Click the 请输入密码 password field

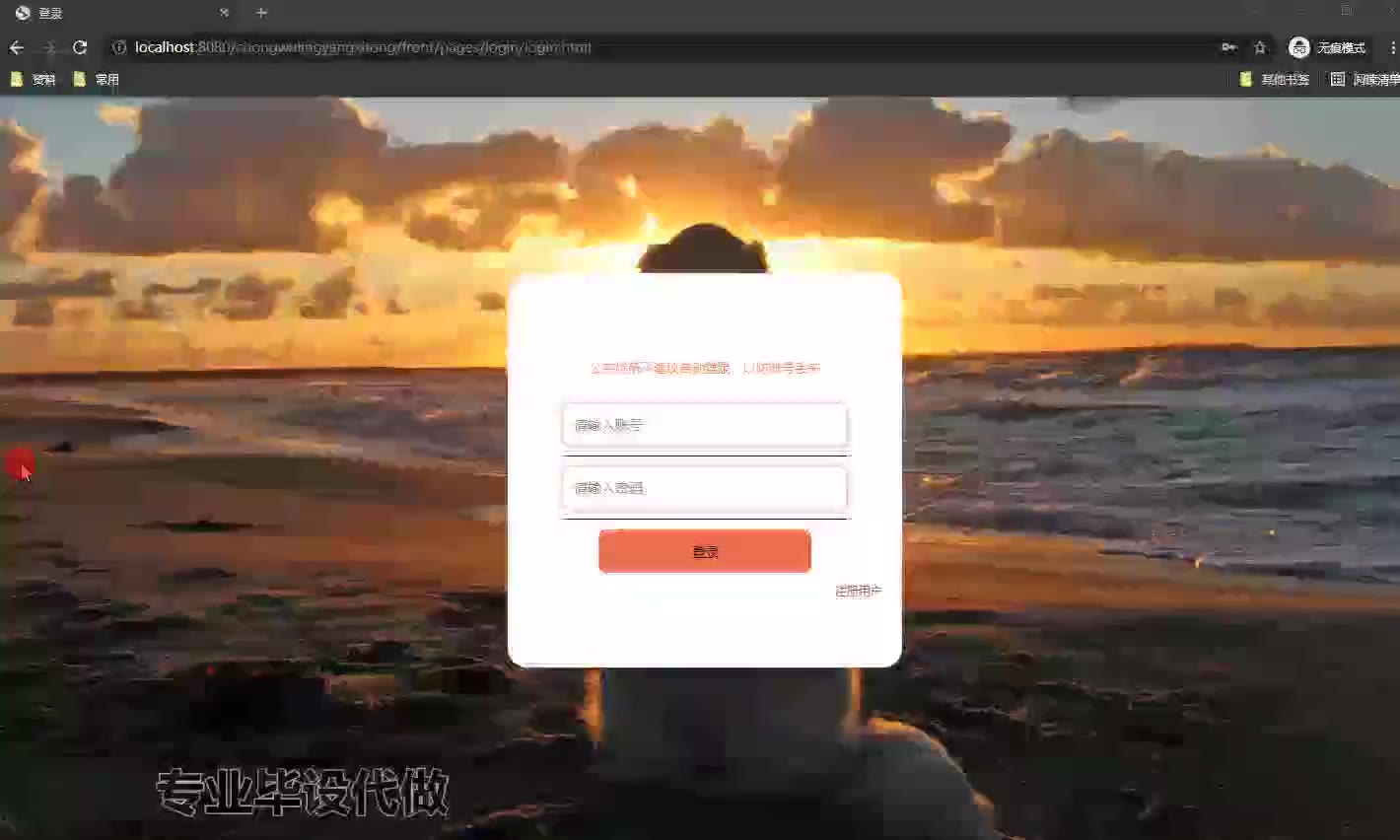coord(704,488)
